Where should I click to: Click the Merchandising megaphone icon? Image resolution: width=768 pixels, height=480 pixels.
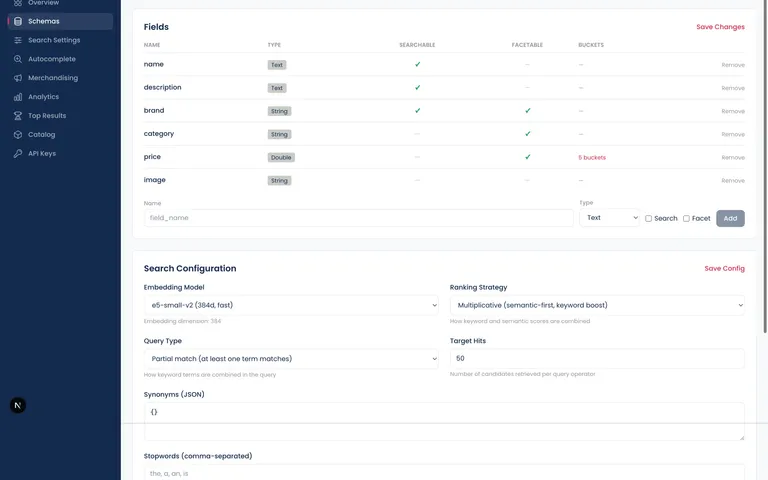pyautogui.click(x=18, y=78)
